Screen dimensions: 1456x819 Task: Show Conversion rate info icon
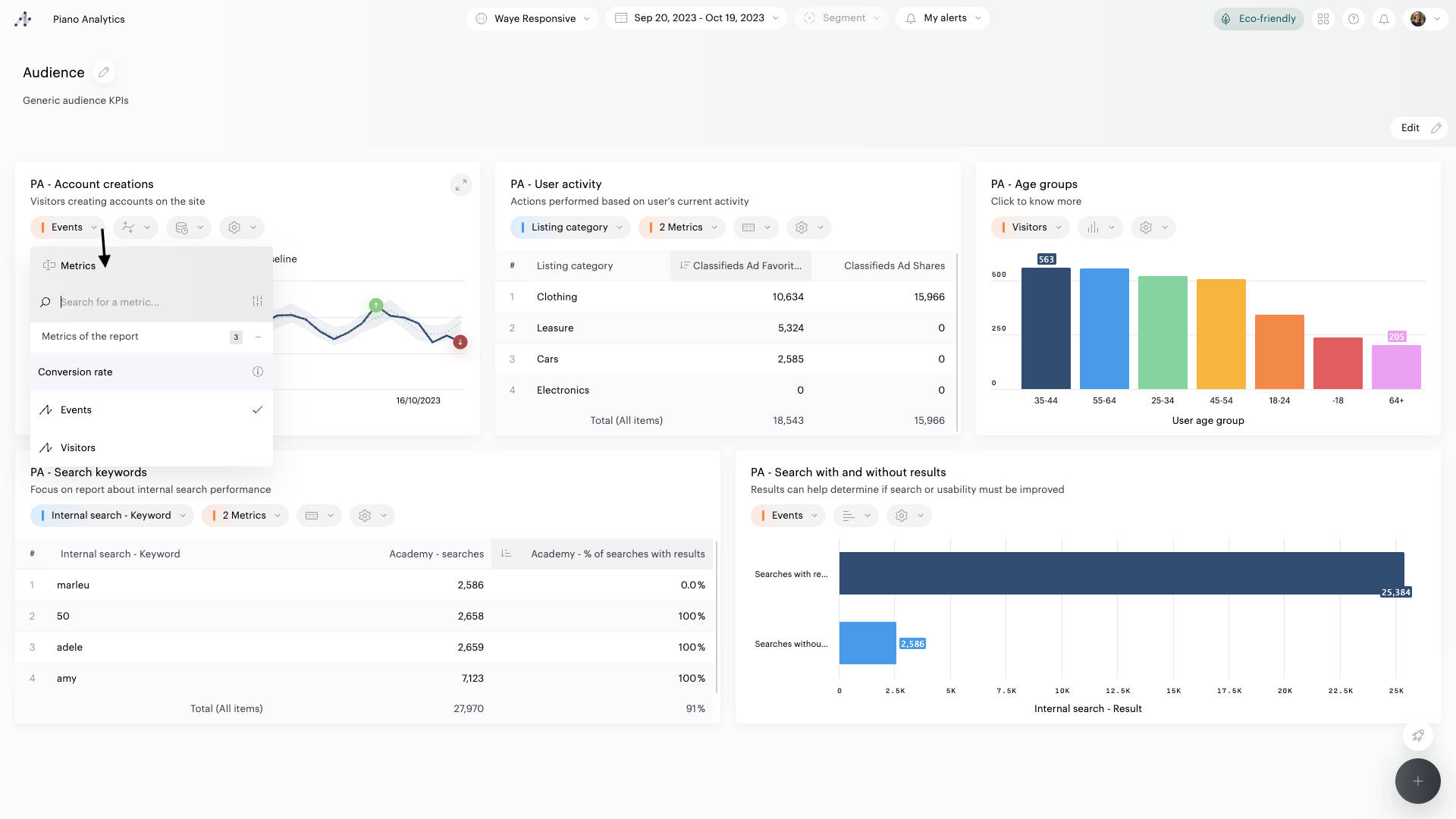(257, 372)
